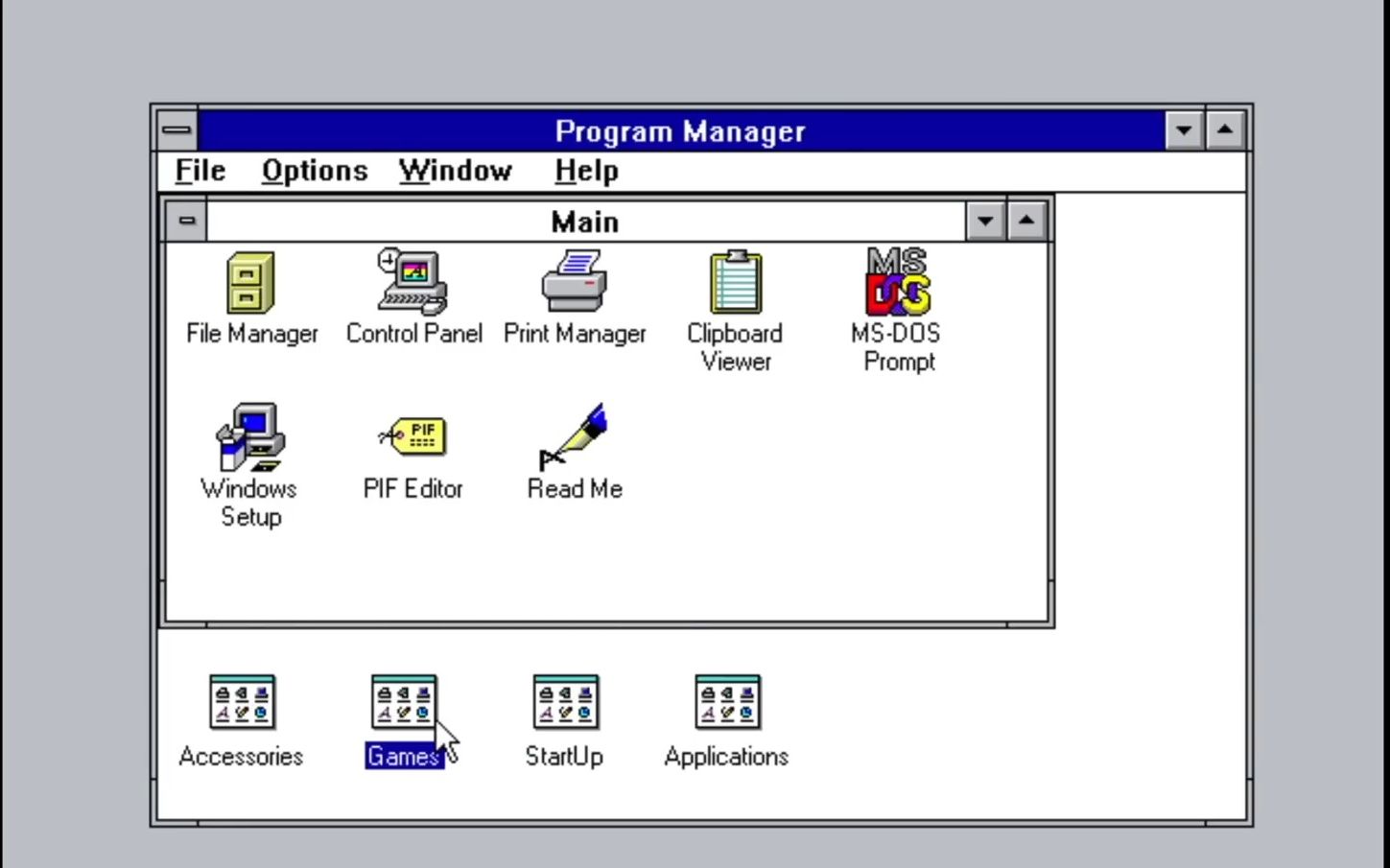Open the Clipboard Viewer icon

point(736,282)
